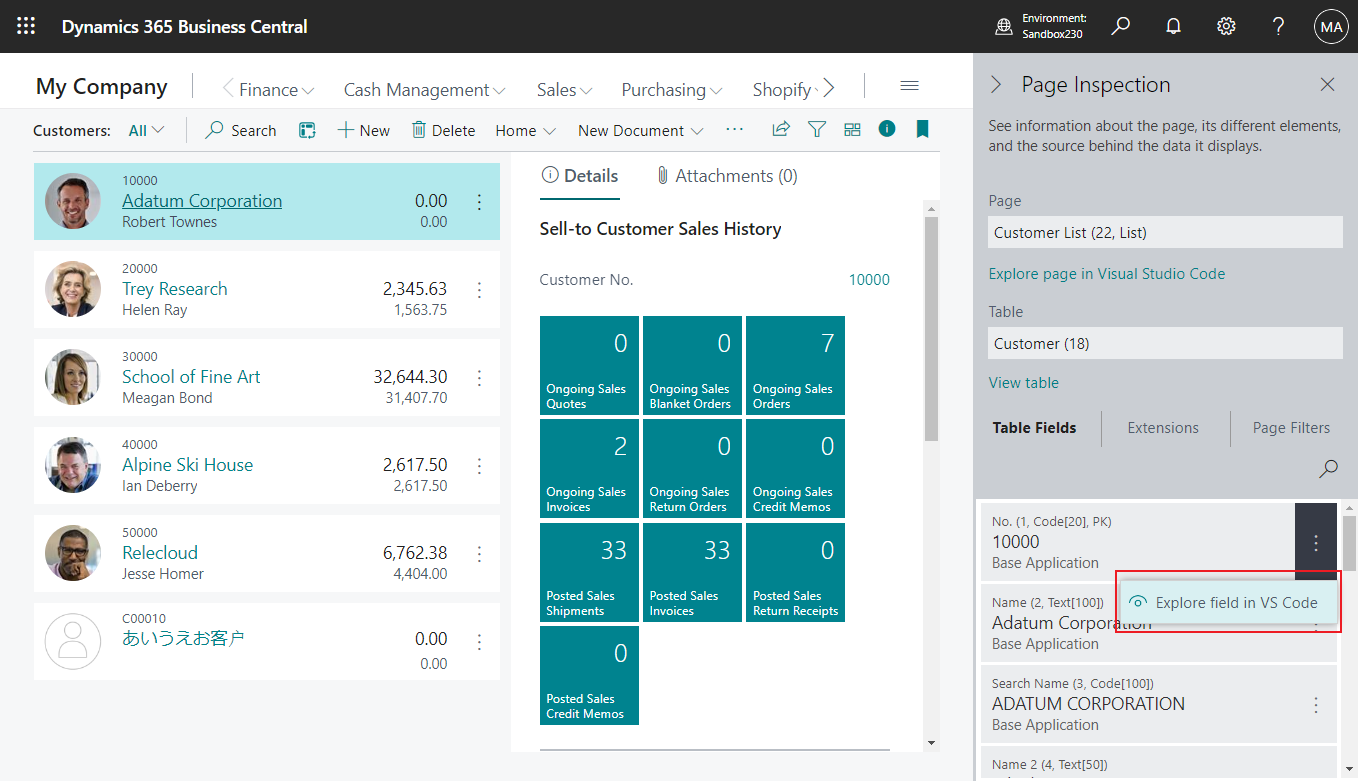Toggle the FactBox information pane icon
This screenshot has width=1358, height=781.
[886, 130]
